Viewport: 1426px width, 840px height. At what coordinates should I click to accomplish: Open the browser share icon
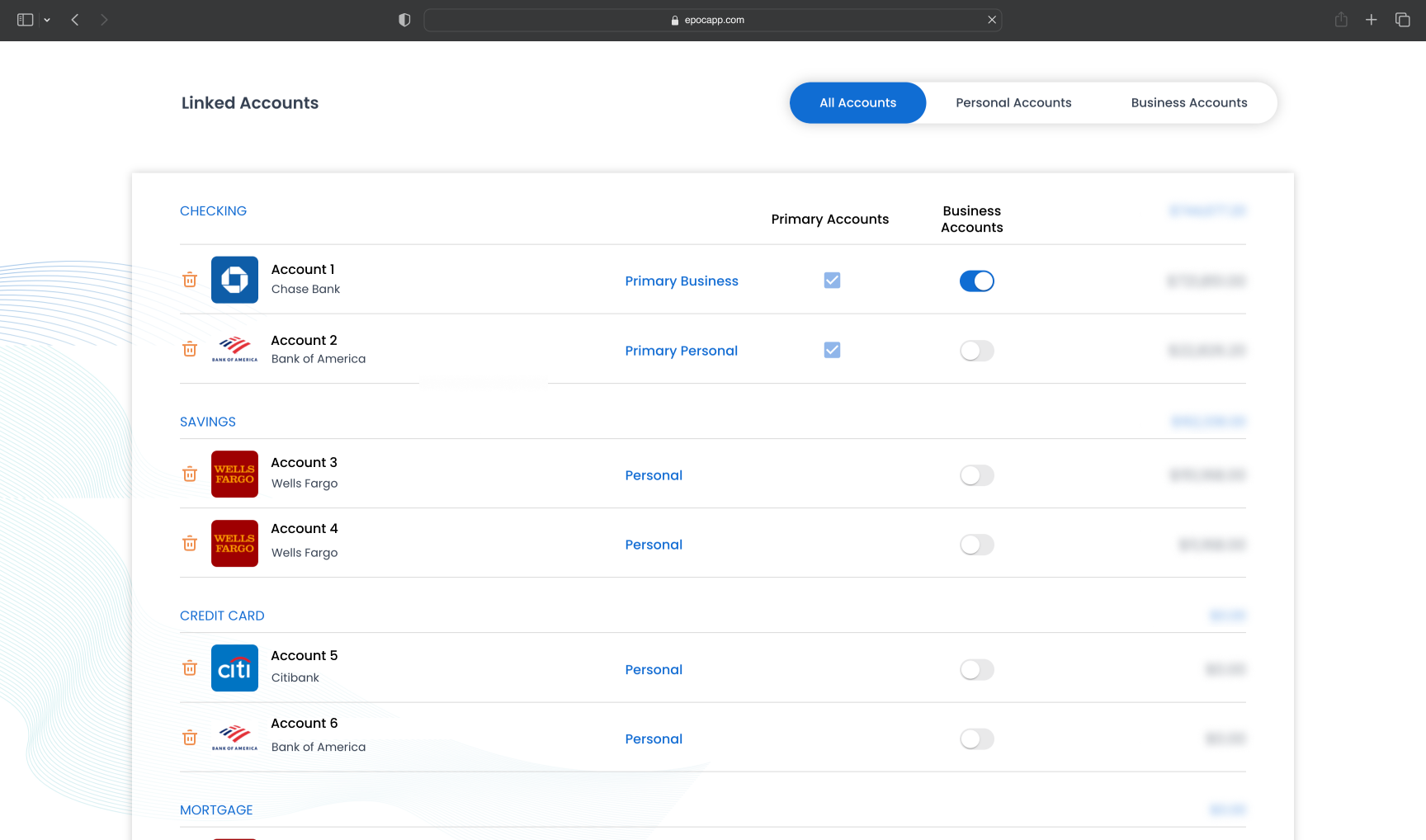(x=1342, y=20)
